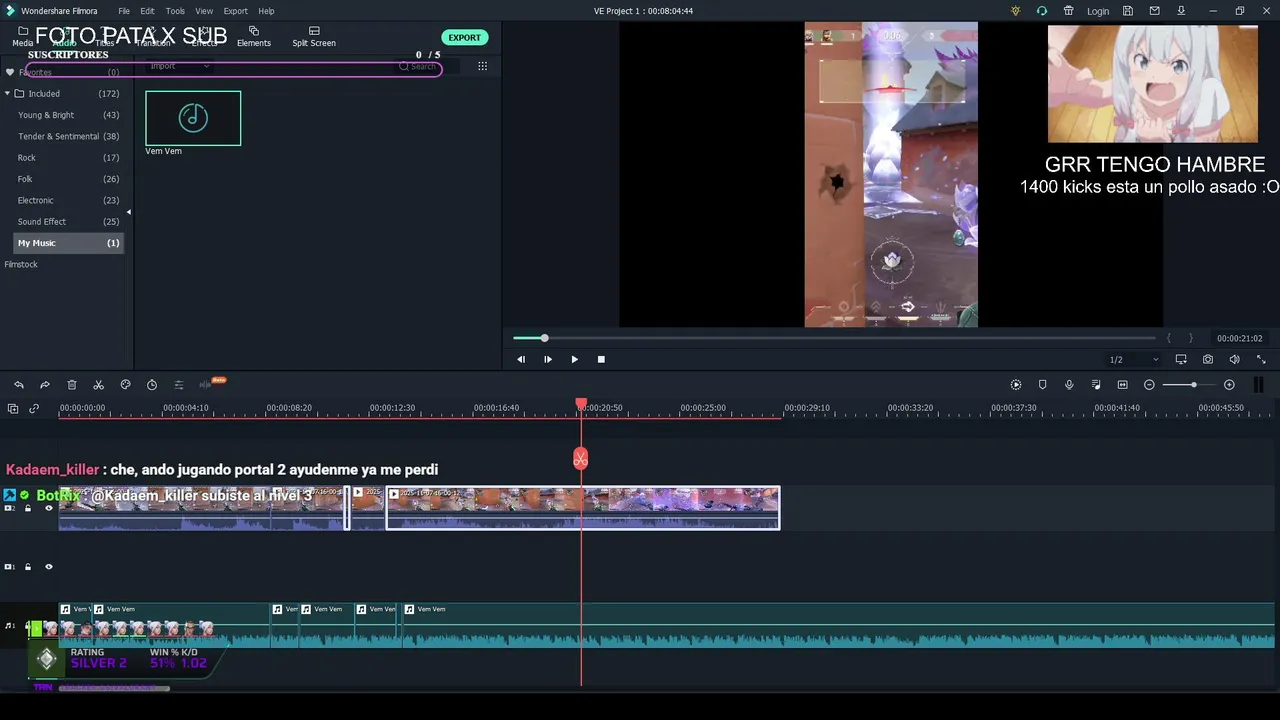The width and height of the screenshot is (1280, 720).
Task: Click the timeline zoom slider handle
Action: coord(1193,385)
